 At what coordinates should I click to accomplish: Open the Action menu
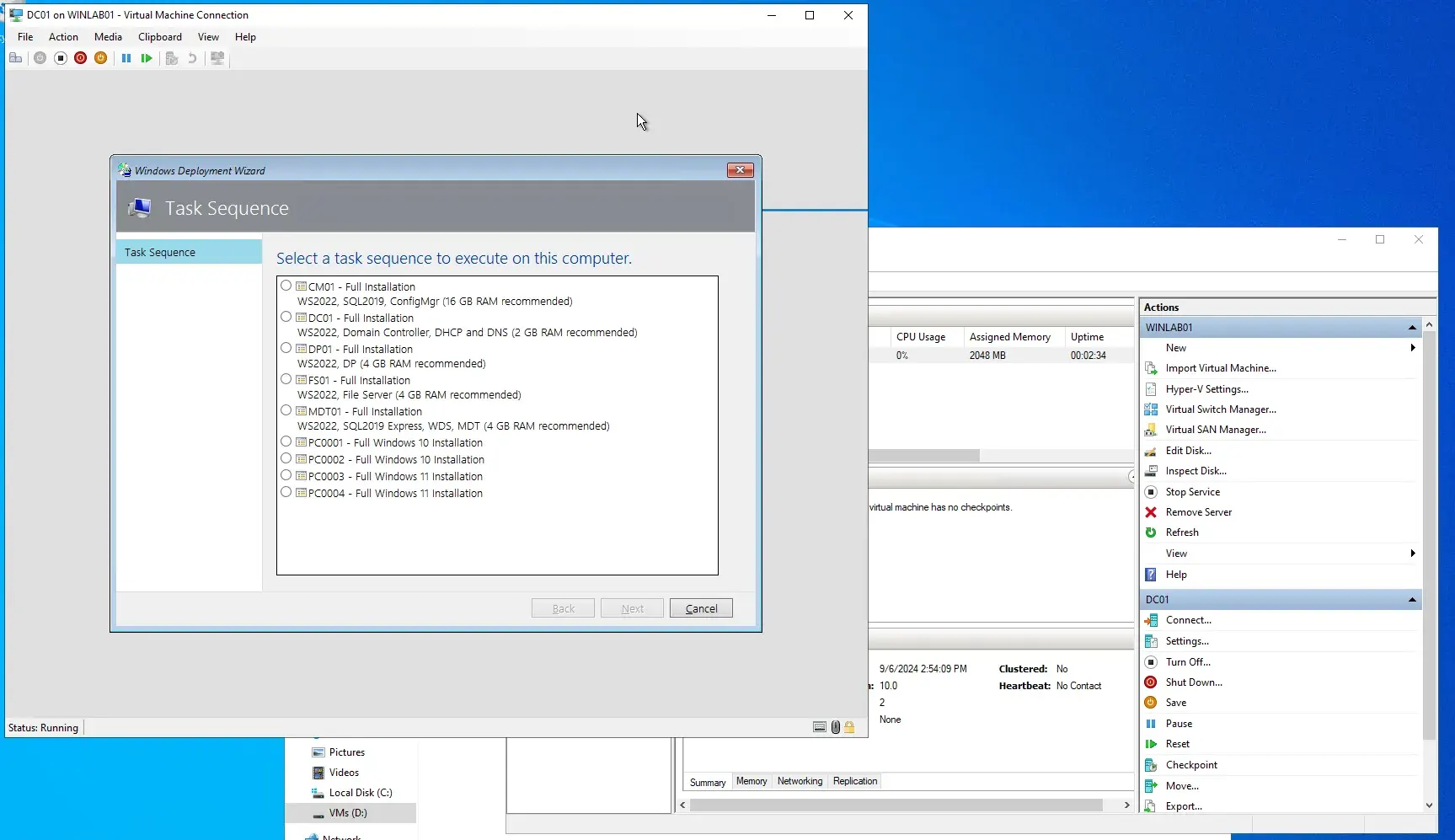pyautogui.click(x=63, y=37)
